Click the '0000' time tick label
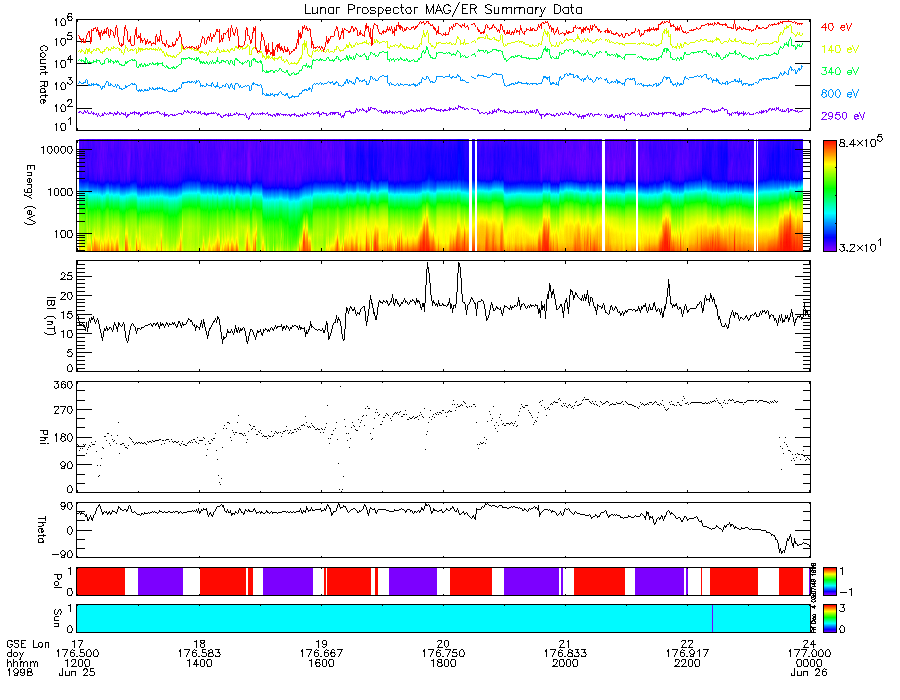Image resolution: width=900 pixels, height=700 pixels. pos(809,663)
